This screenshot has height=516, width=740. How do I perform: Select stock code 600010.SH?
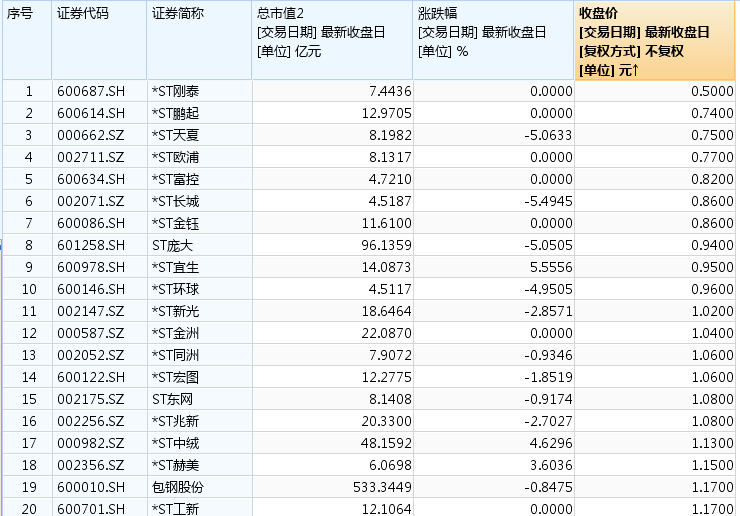[x=91, y=487]
